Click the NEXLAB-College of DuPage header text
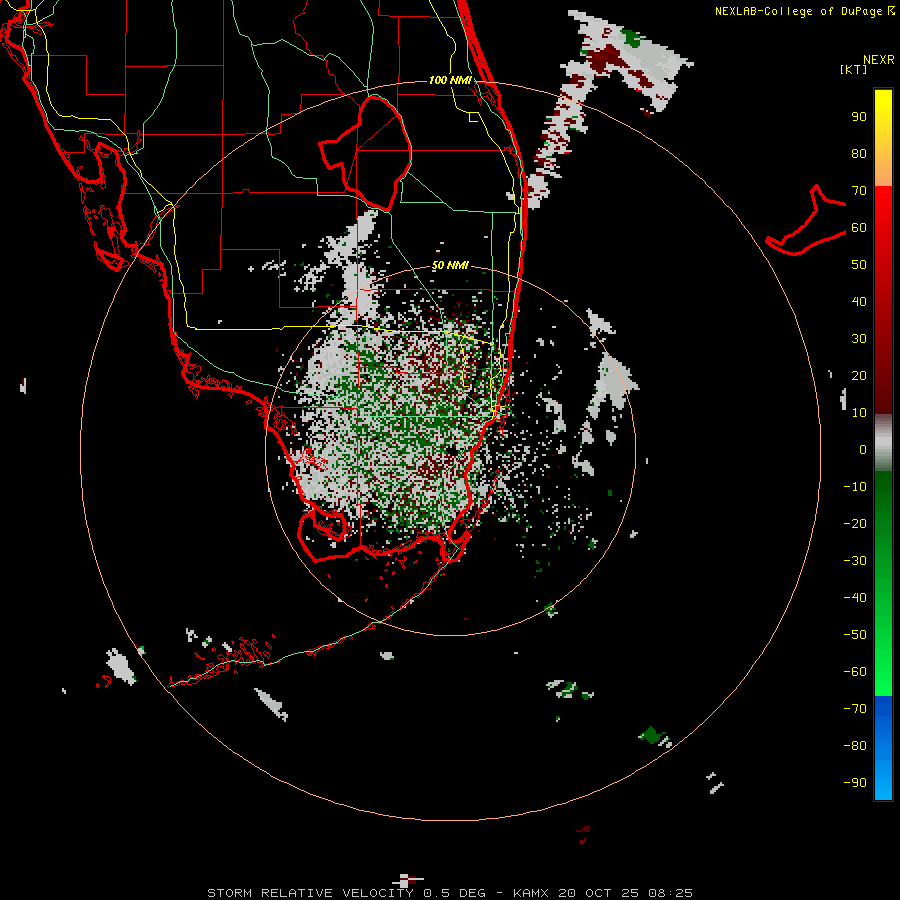Image resolution: width=900 pixels, height=900 pixels. (804, 11)
